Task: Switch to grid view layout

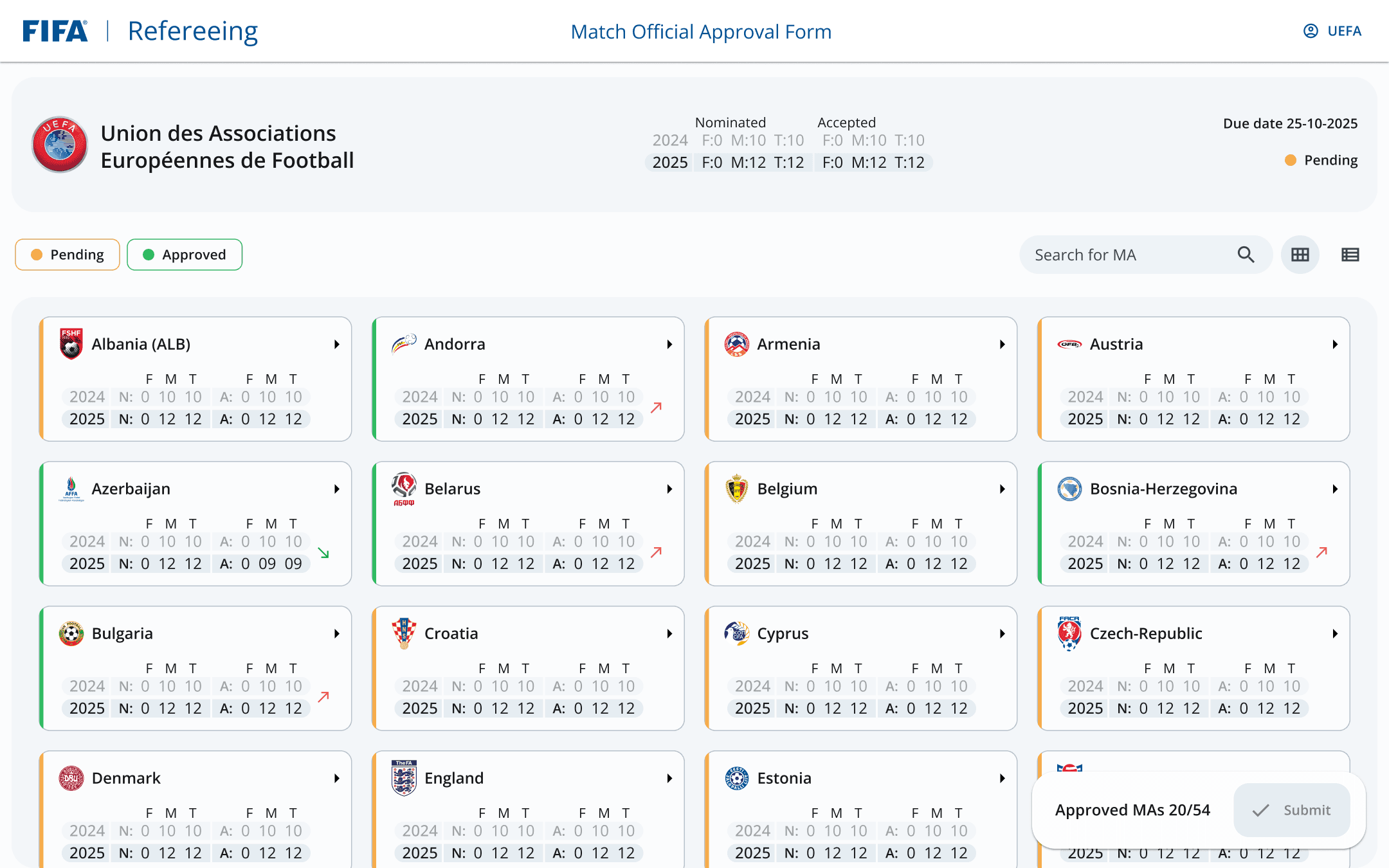Action: [x=1300, y=255]
